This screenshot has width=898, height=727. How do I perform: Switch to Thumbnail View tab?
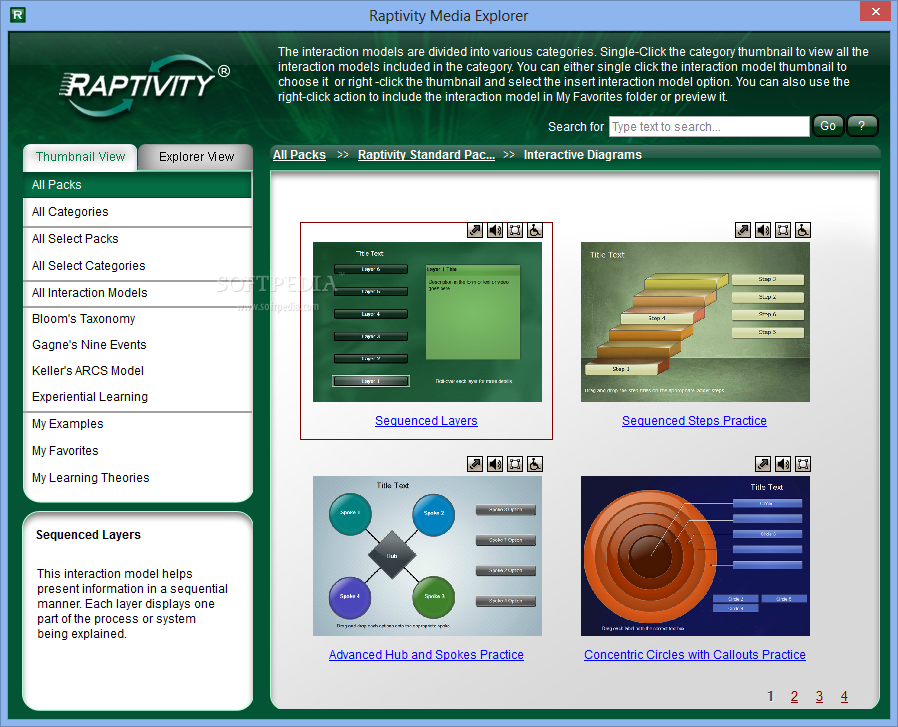(x=80, y=157)
